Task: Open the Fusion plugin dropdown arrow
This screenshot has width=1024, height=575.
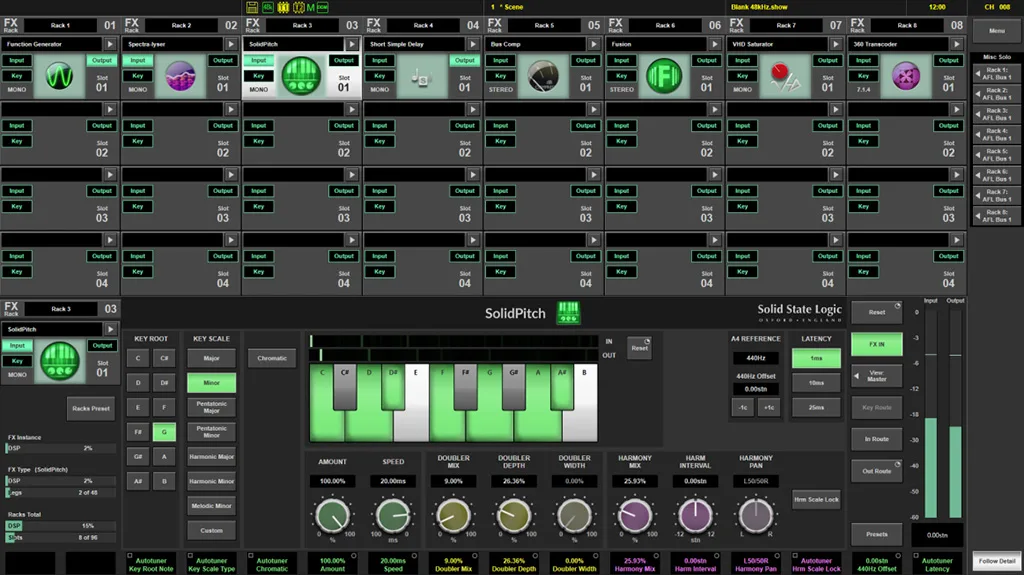Action: 714,44
